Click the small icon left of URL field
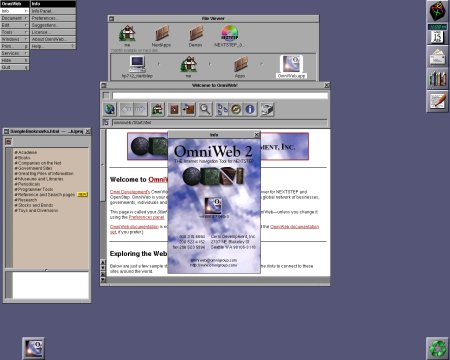 [106, 123]
